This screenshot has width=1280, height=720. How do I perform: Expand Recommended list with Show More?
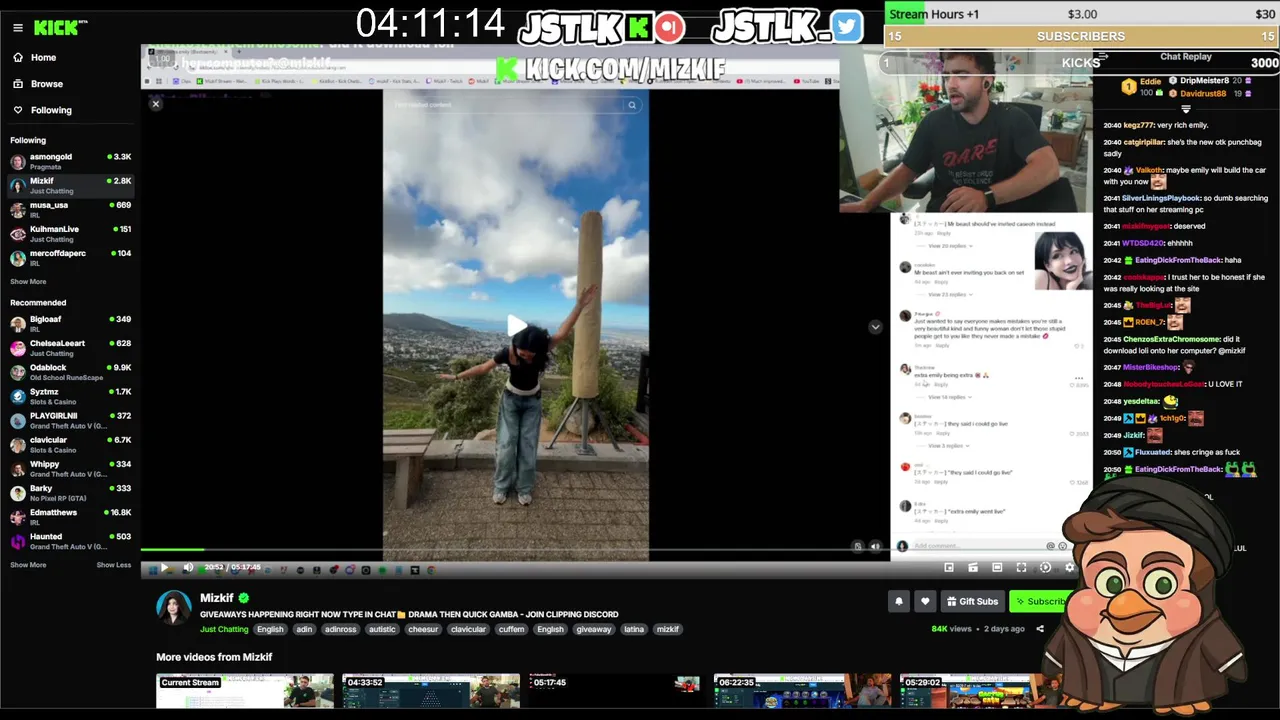(28, 565)
